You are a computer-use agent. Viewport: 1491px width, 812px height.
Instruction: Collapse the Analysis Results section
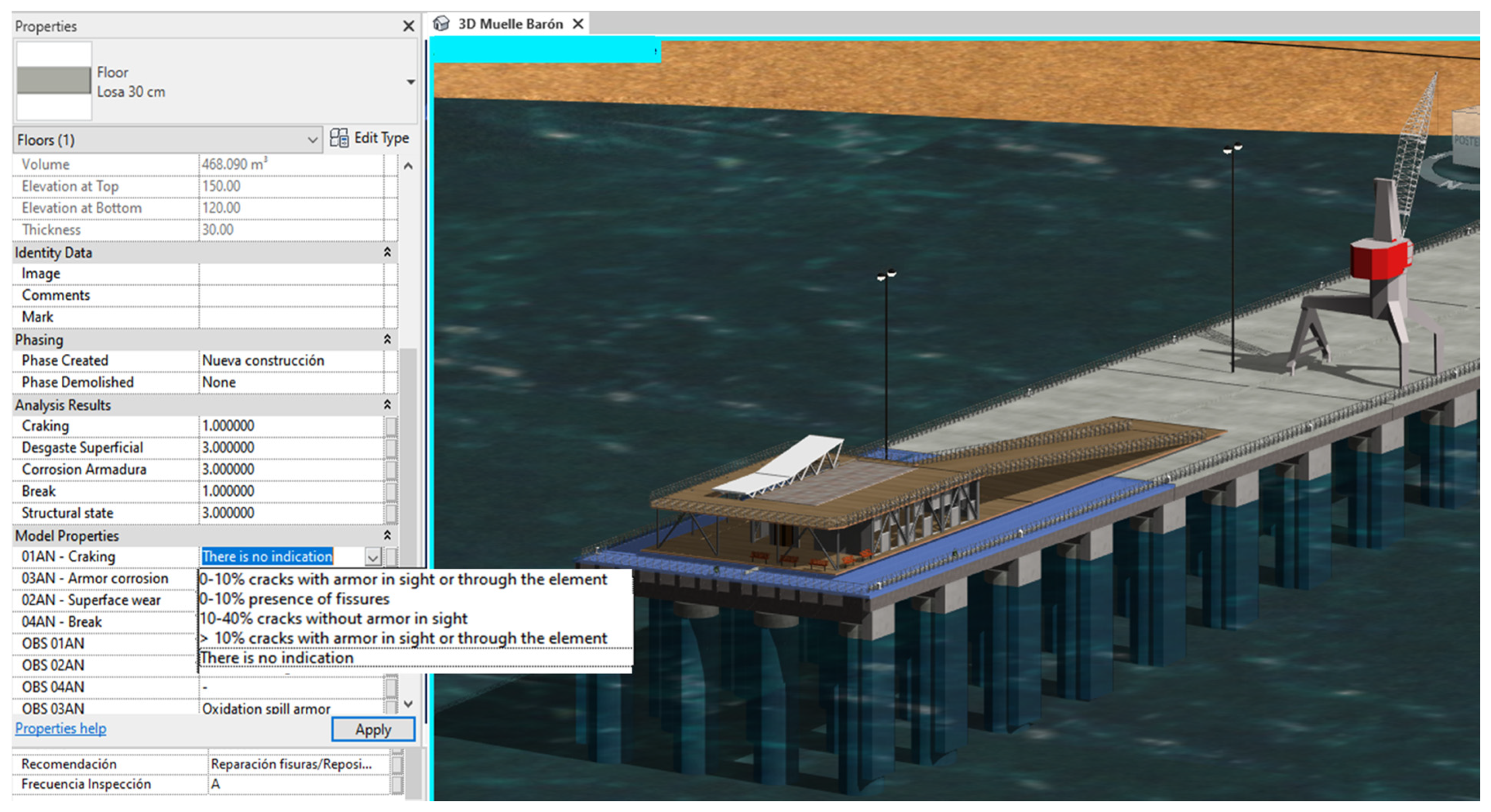387,405
